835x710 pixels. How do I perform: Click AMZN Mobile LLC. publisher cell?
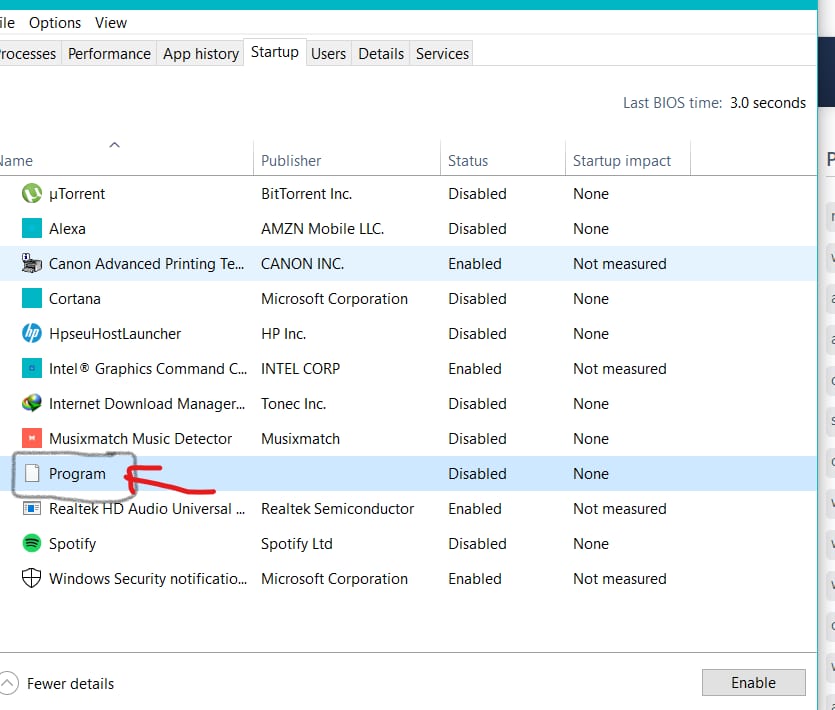(x=322, y=228)
